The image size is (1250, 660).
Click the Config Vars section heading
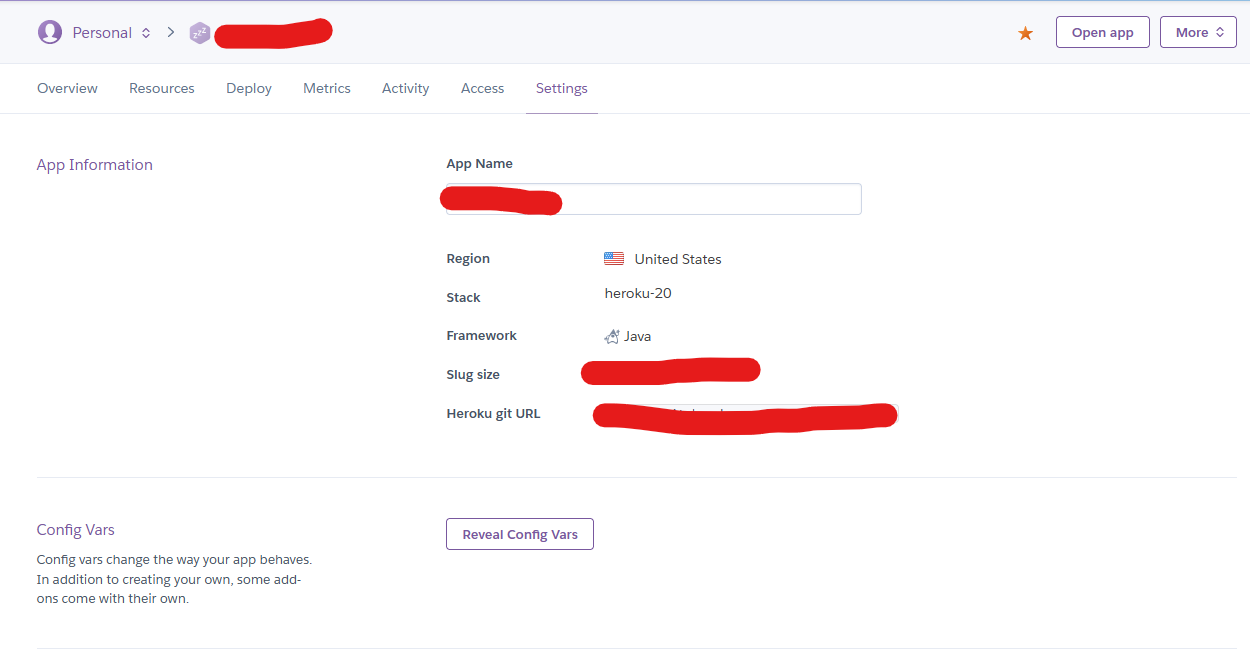[x=76, y=530]
